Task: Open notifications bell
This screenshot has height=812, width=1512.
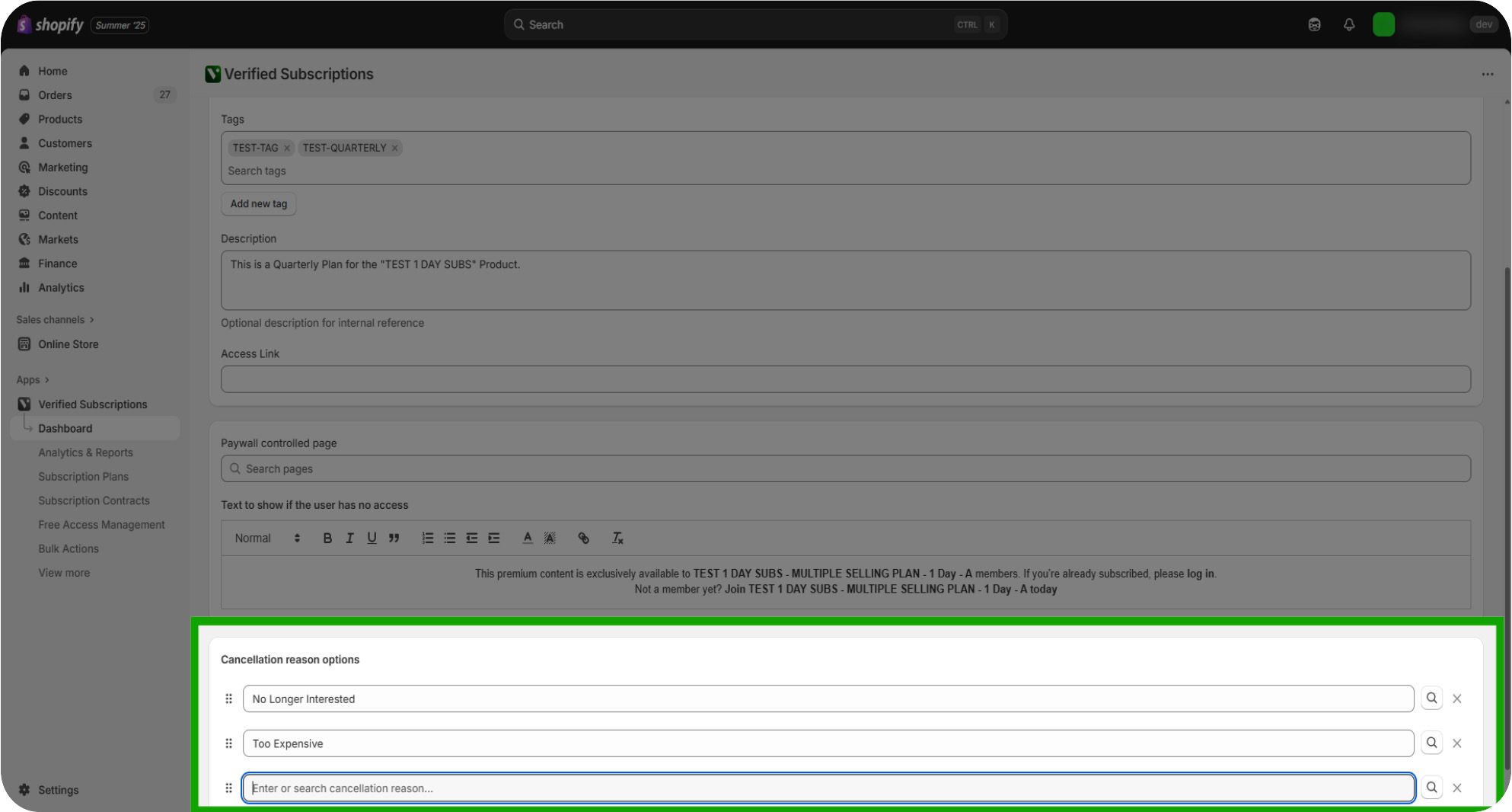Action: pos(1348,24)
